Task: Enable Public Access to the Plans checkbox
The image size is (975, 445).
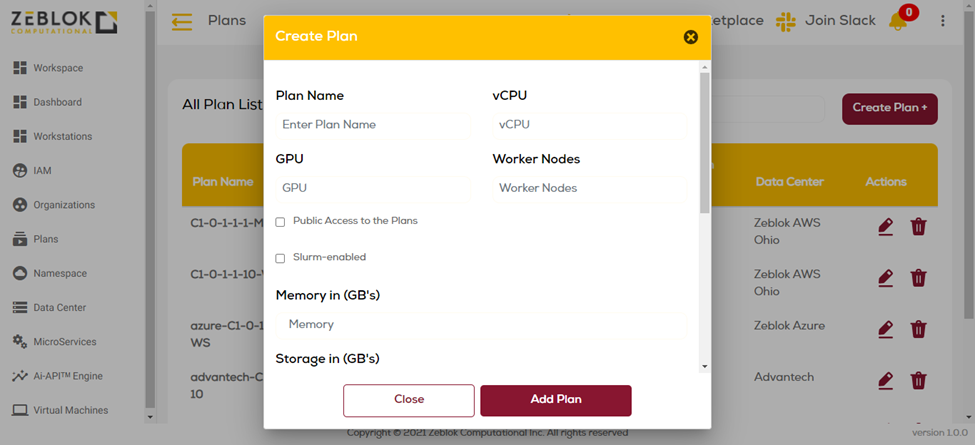Action: pyautogui.click(x=280, y=222)
